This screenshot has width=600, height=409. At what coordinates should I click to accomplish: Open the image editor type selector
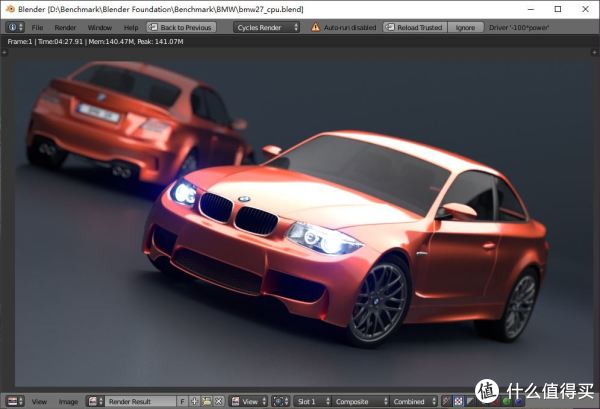click(15, 401)
